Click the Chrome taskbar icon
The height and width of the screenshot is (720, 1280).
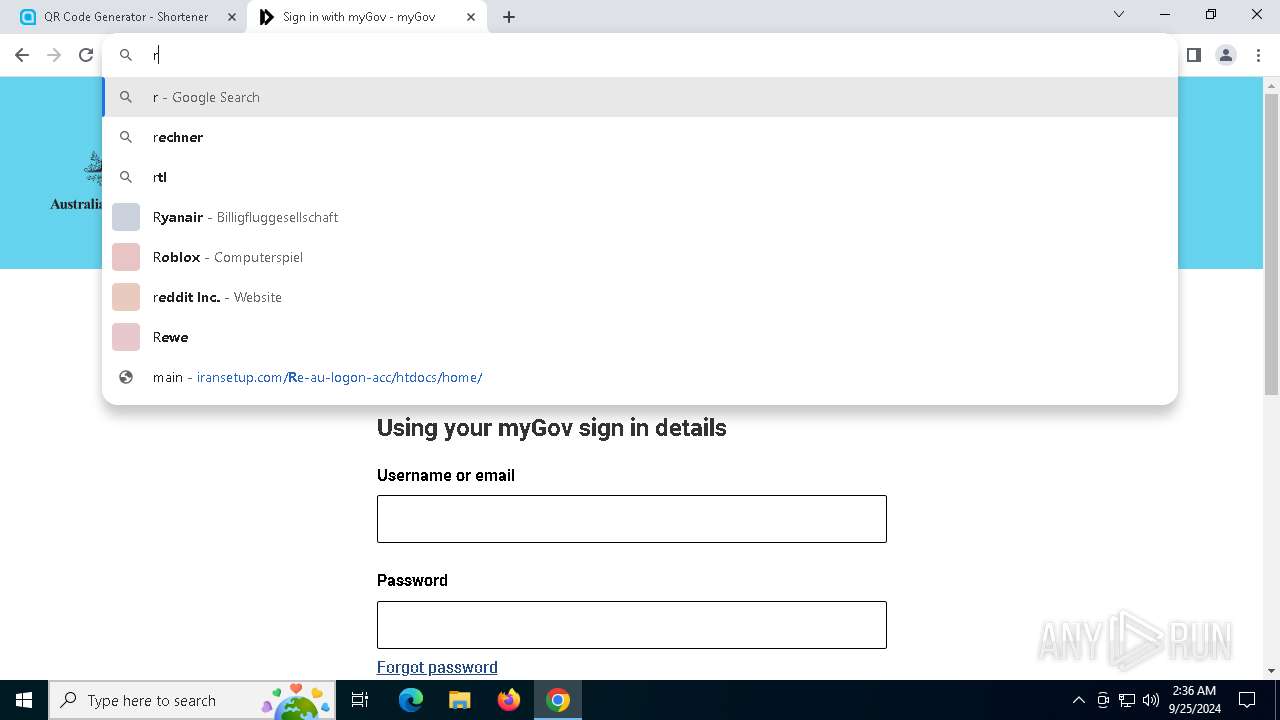tap(558, 700)
